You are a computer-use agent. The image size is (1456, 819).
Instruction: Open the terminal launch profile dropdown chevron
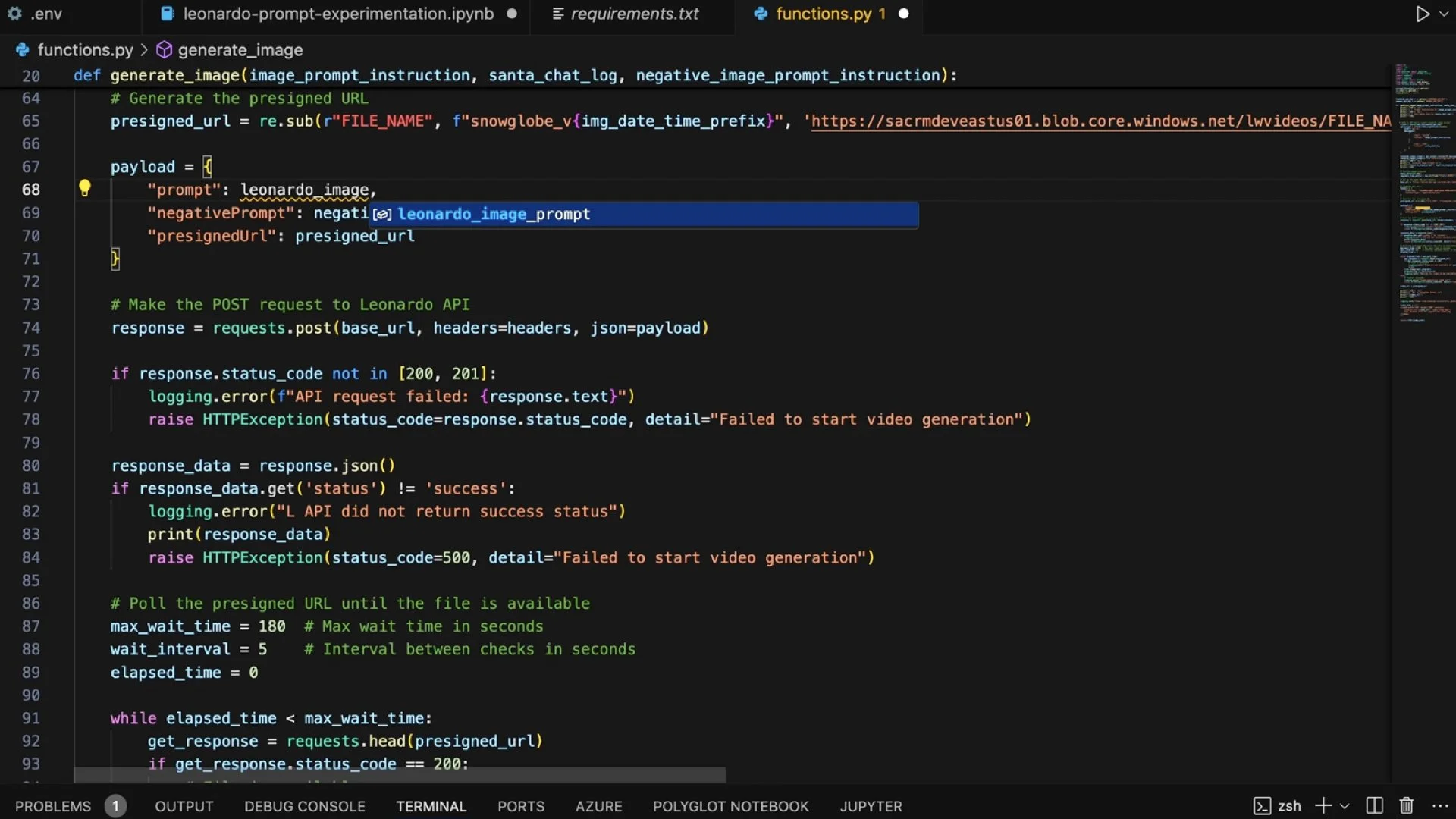coord(1345,806)
